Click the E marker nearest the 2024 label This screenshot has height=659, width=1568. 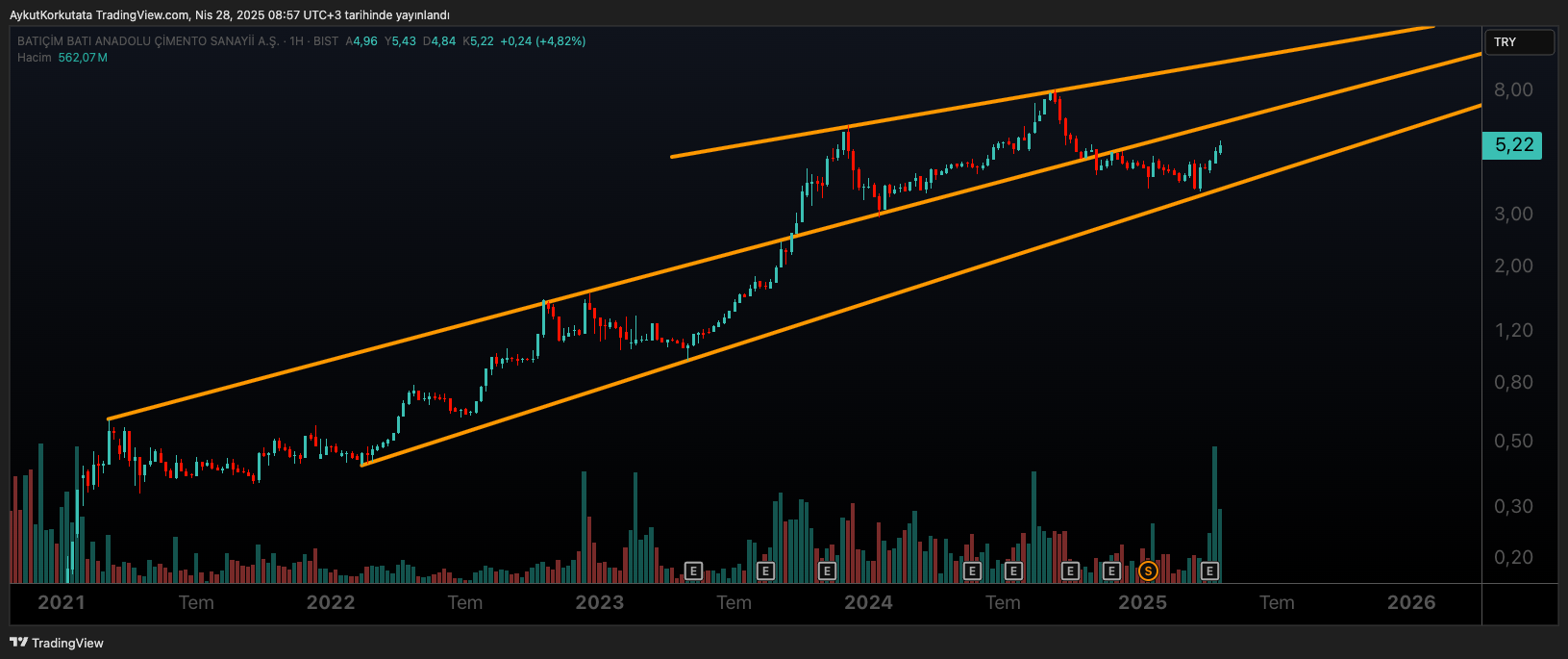(827, 570)
